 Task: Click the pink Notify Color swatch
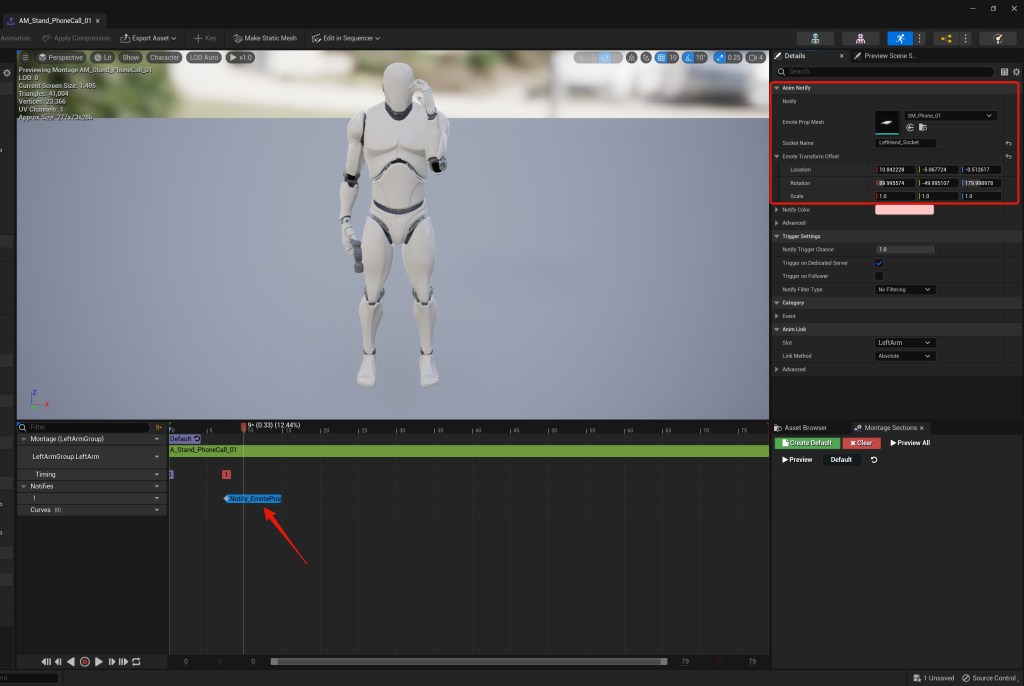tap(904, 210)
